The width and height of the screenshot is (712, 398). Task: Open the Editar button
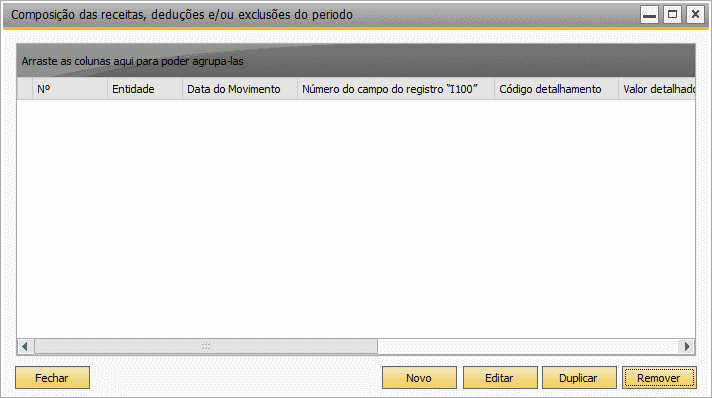pos(499,378)
